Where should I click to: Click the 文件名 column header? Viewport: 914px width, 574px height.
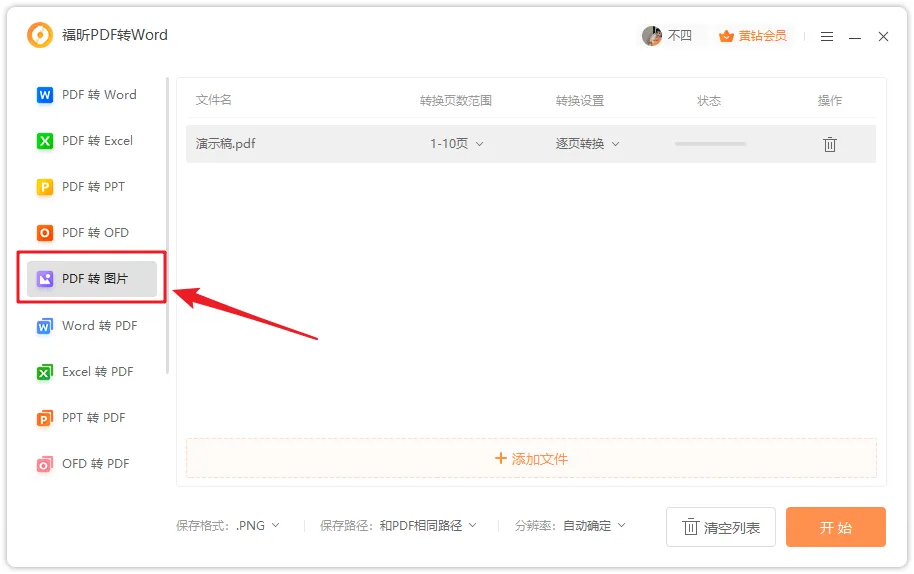(x=213, y=100)
